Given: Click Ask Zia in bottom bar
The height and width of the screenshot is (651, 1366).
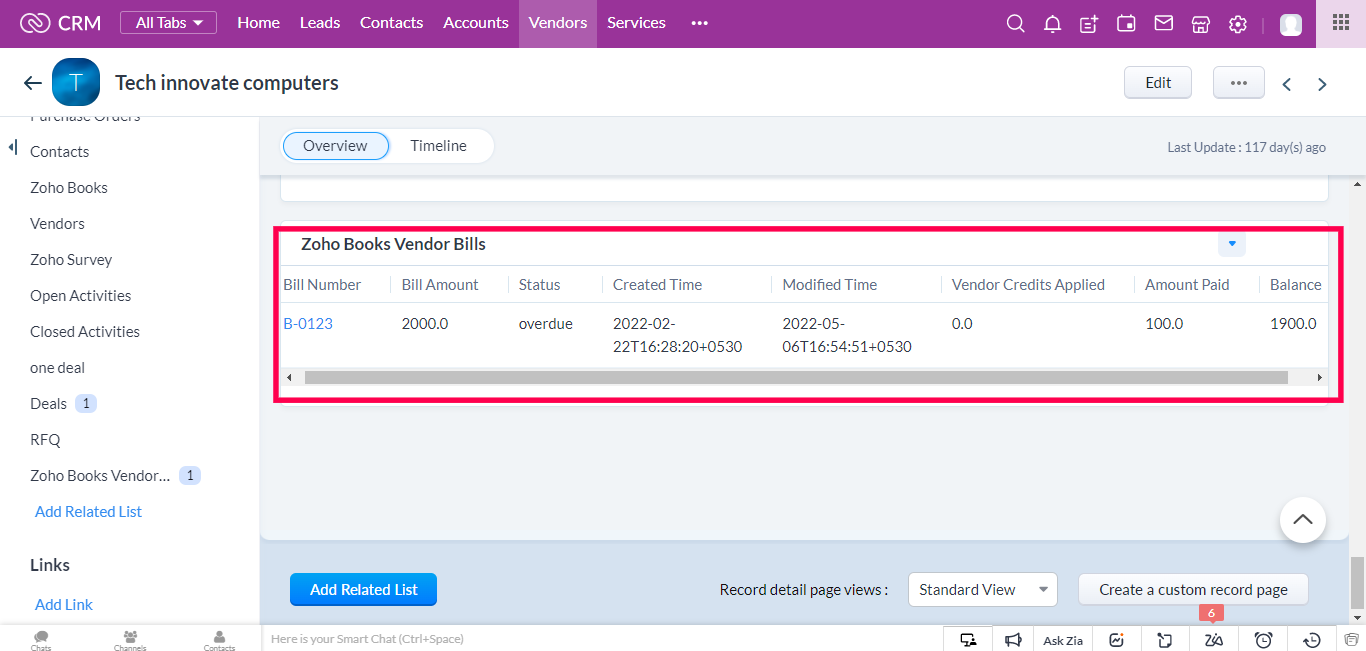Looking at the screenshot, I should [x=1063, y=640].
